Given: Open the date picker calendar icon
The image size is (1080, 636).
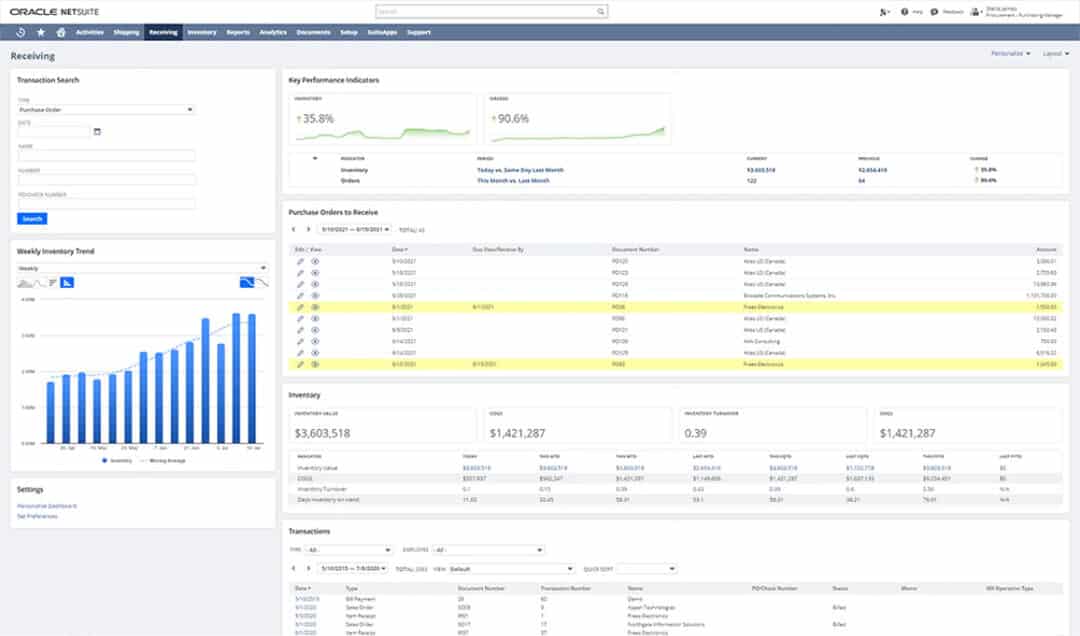Looking at the screenshot, I should [97, 131].
